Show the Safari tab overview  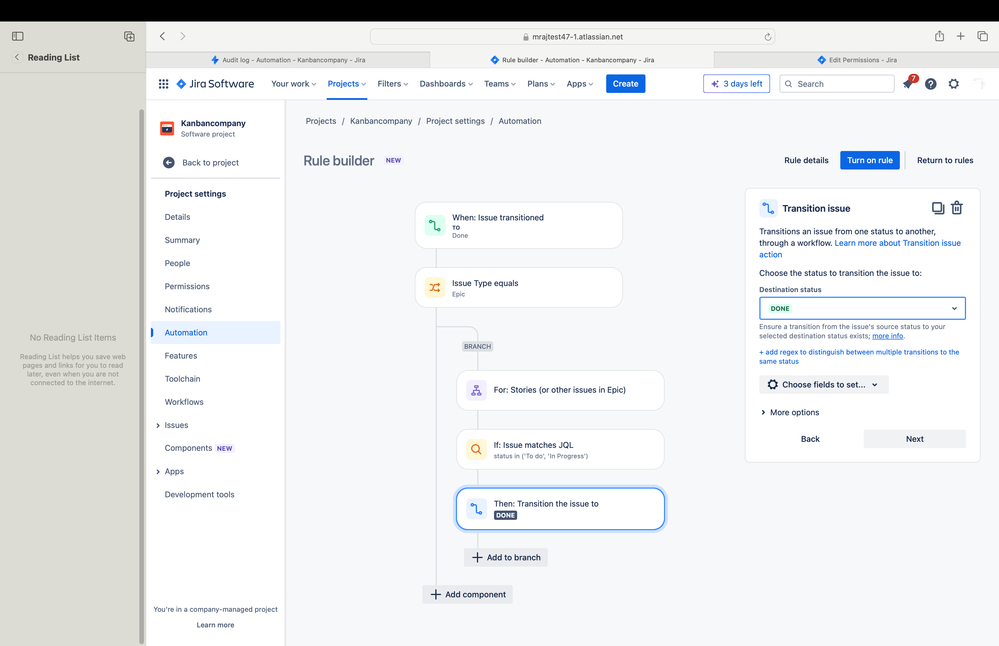pos(982,36)
